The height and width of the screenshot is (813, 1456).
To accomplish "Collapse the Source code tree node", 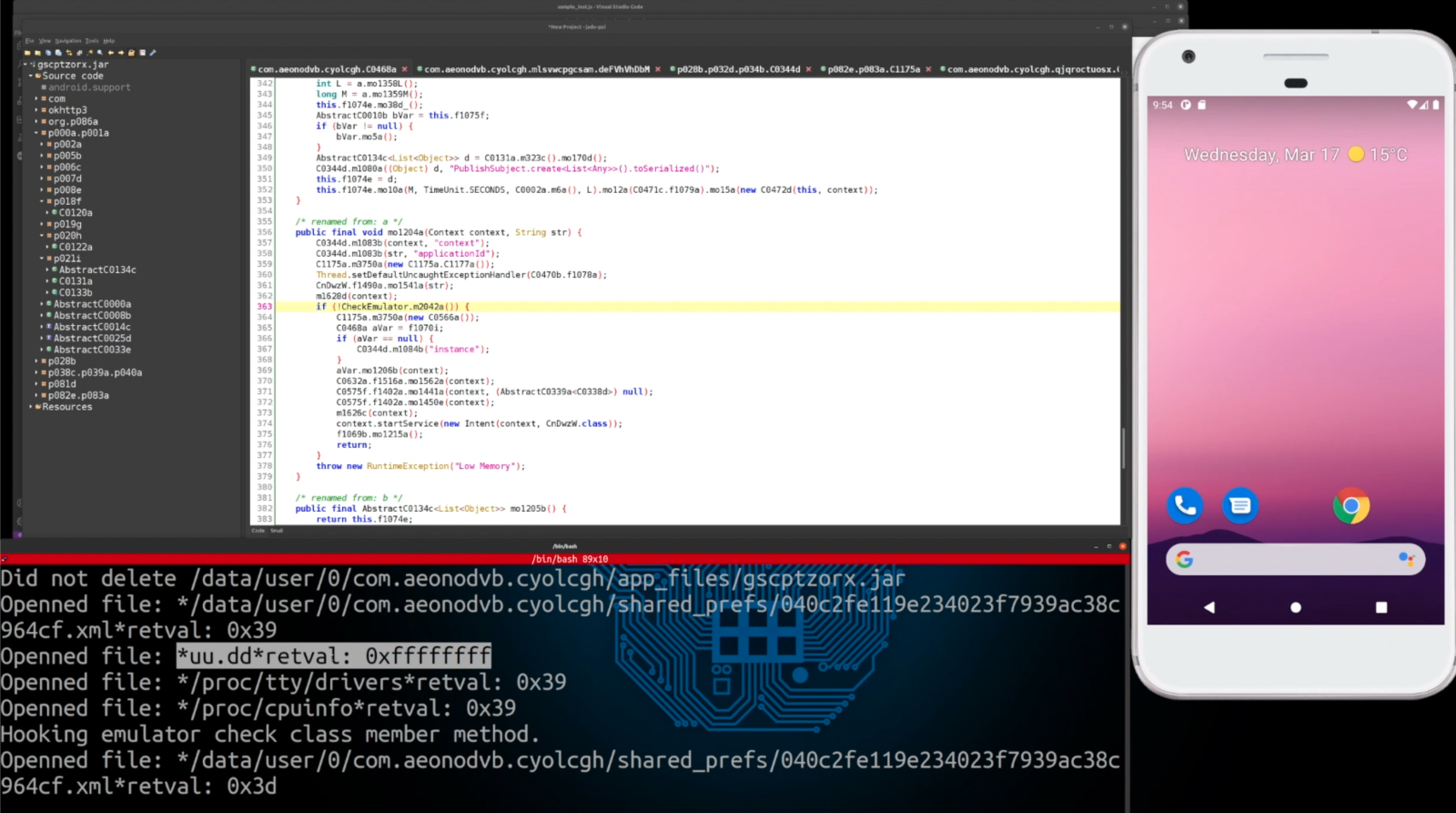I will tap(31, 76).
